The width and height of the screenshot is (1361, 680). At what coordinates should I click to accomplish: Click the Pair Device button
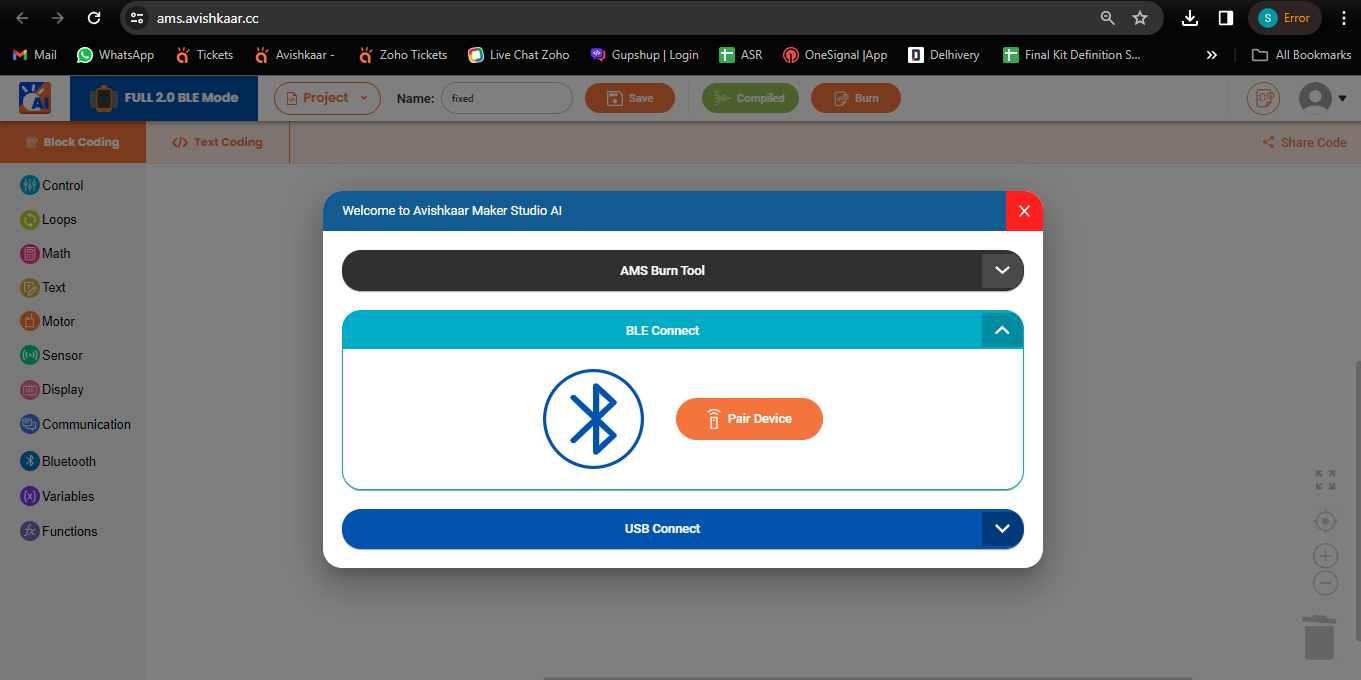click(x=749, y=419)
